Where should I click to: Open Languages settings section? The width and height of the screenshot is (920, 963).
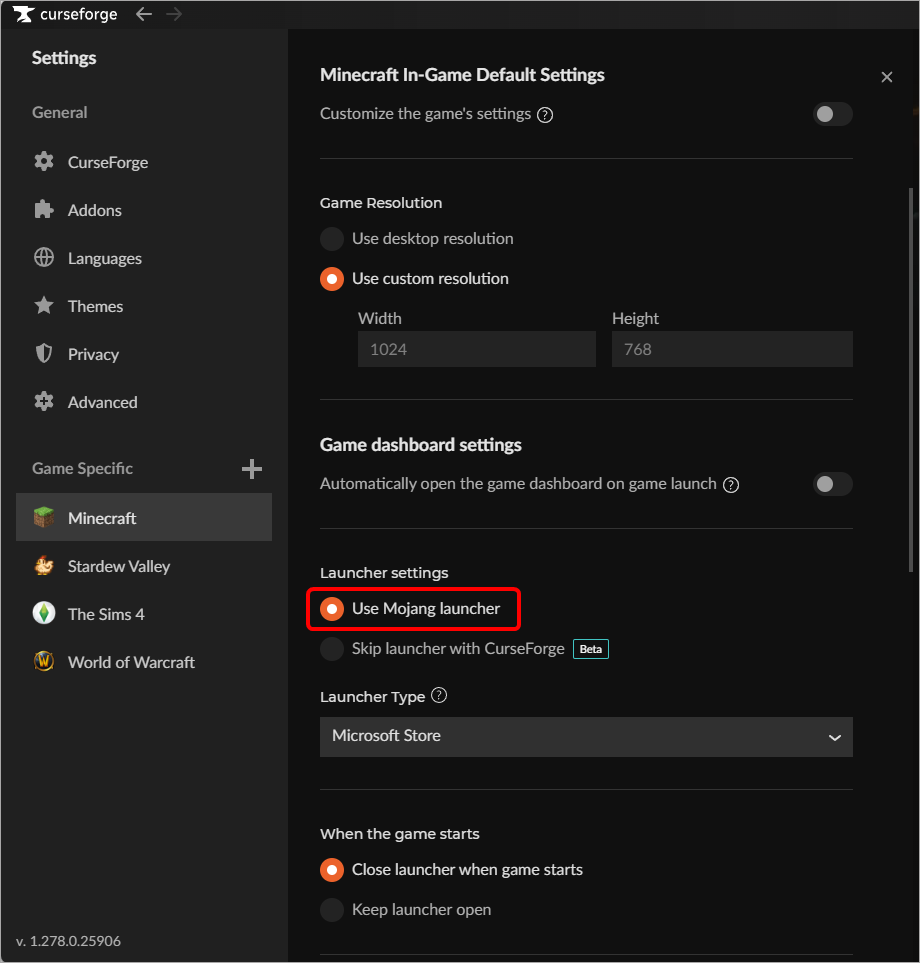[x=144, y=258]
